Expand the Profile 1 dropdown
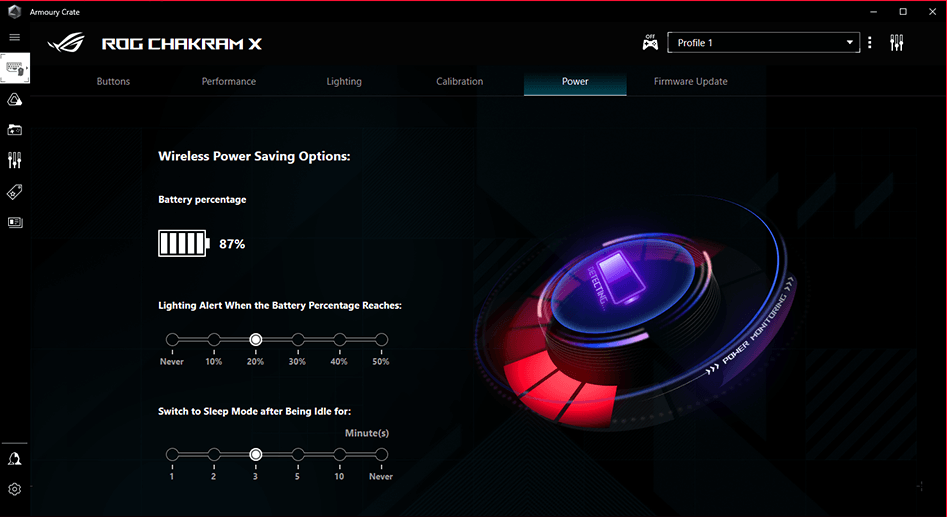Screen dimensions: 947x517 (763, 43)
